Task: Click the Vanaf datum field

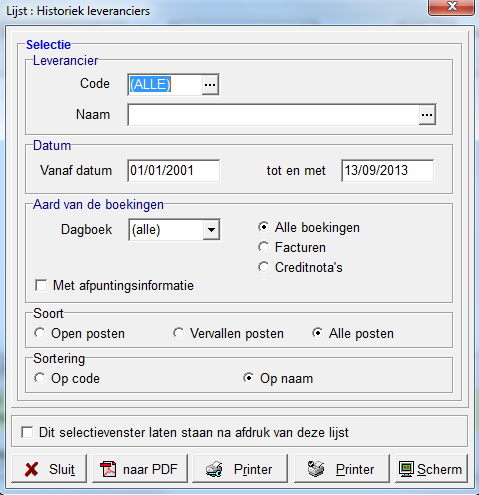Action: pos(173,171)
